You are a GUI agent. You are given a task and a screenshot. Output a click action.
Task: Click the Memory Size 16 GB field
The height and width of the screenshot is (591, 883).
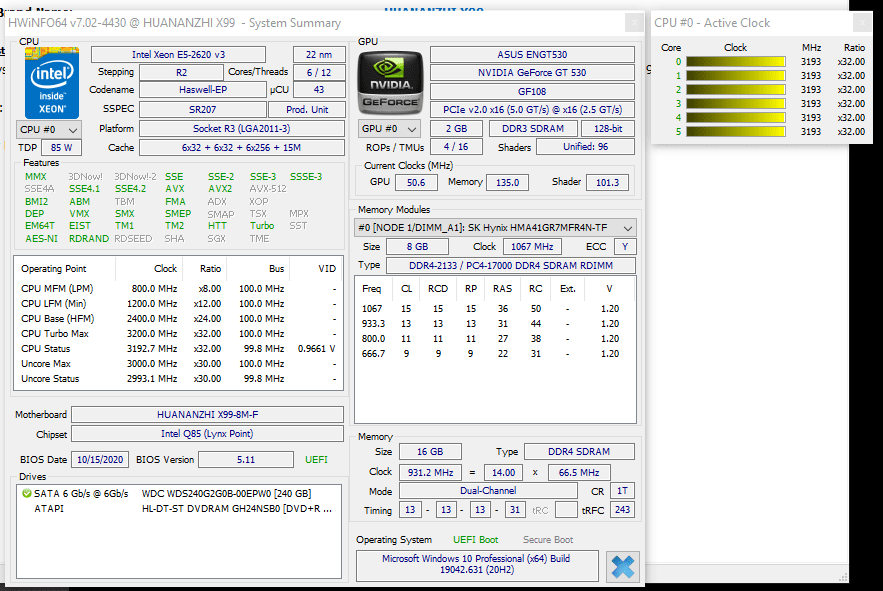pyautogui.click(x=430, y=452)
